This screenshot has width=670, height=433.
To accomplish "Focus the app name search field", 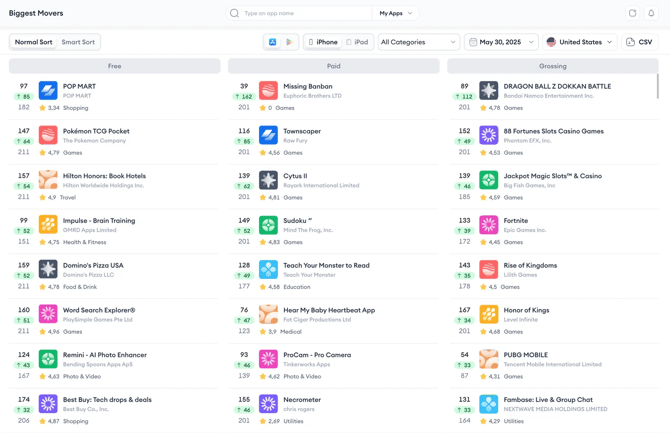I will click(306, 13).
